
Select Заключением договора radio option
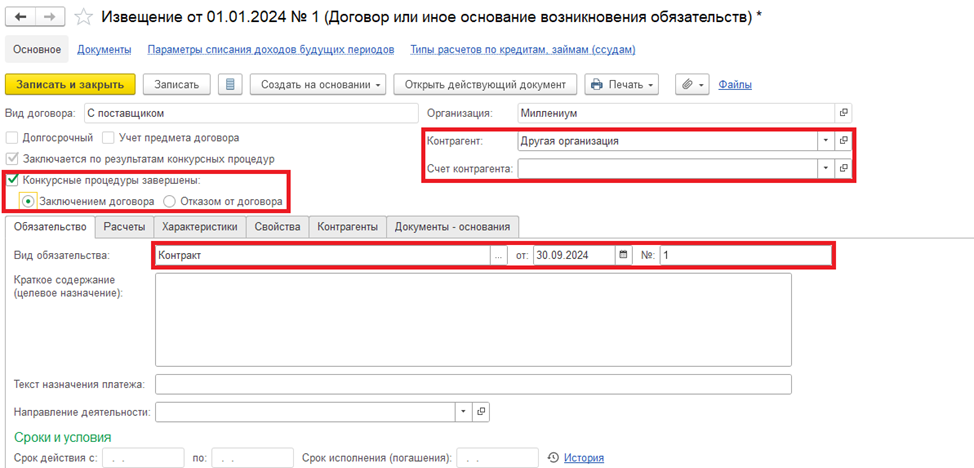click(x=27, y=201)
